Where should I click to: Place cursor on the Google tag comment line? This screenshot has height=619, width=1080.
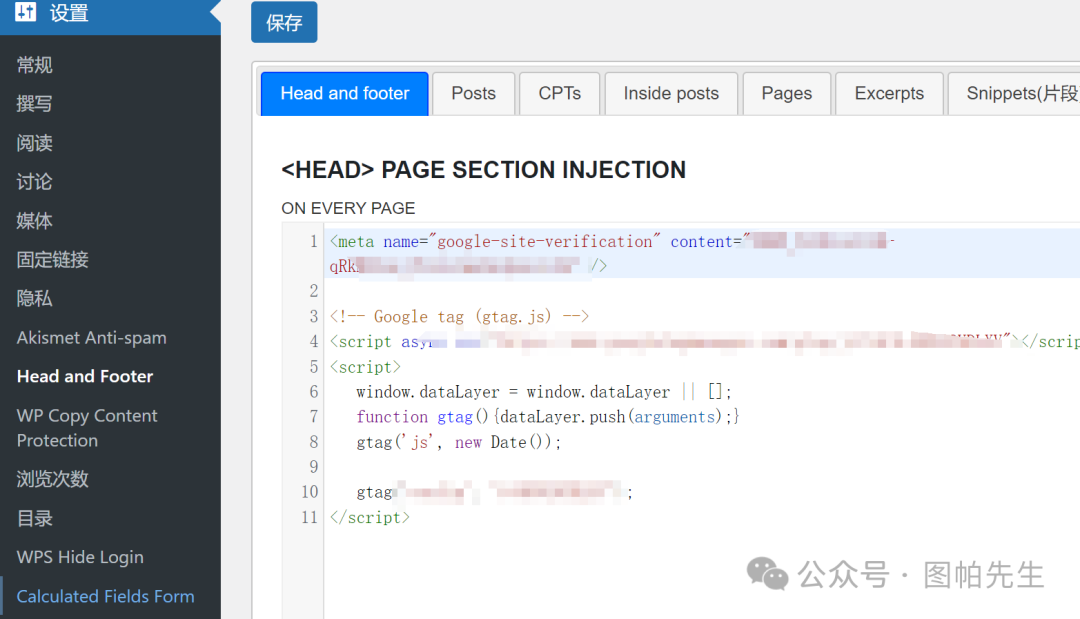click(459, 317)
